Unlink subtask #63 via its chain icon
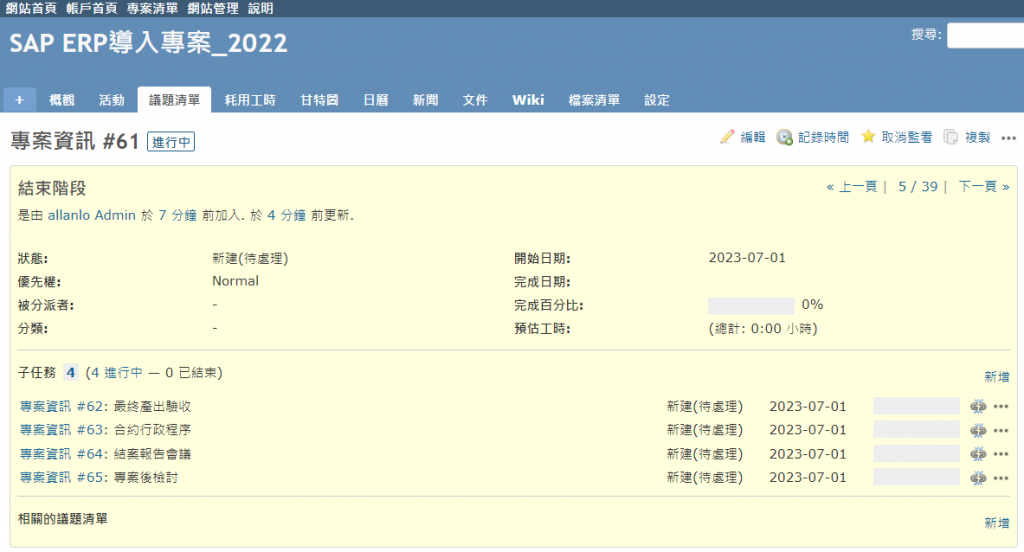 pyautogui.click(x=978, y=430)
